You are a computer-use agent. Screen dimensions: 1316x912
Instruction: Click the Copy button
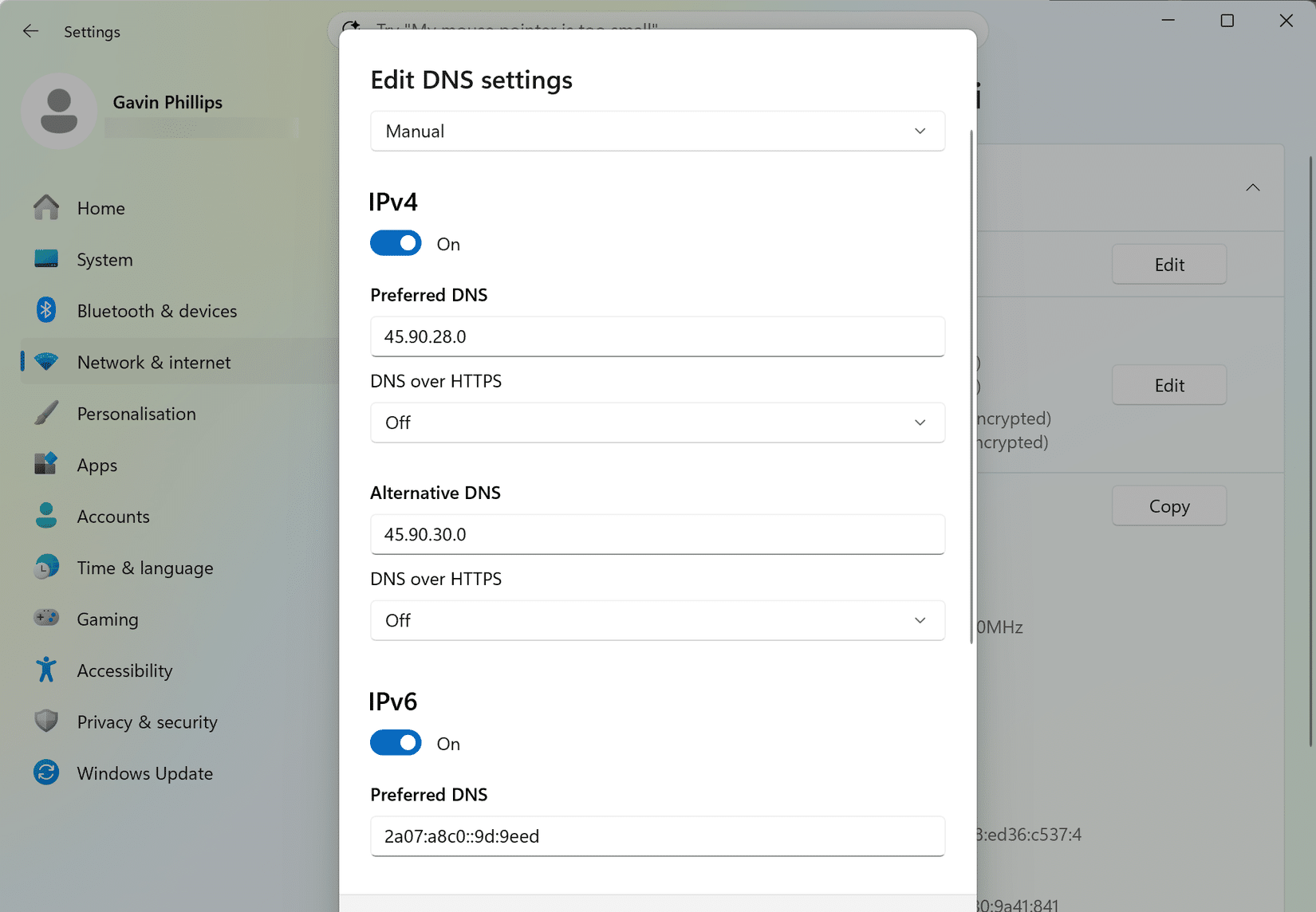pos(1169,506)
